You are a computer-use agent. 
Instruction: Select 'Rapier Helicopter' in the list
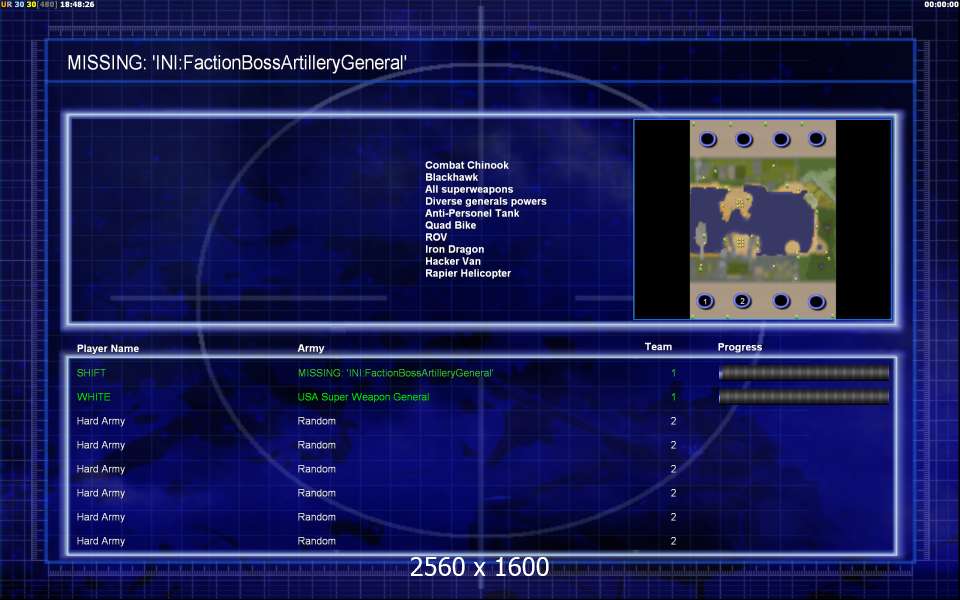(x=468, y=273)
